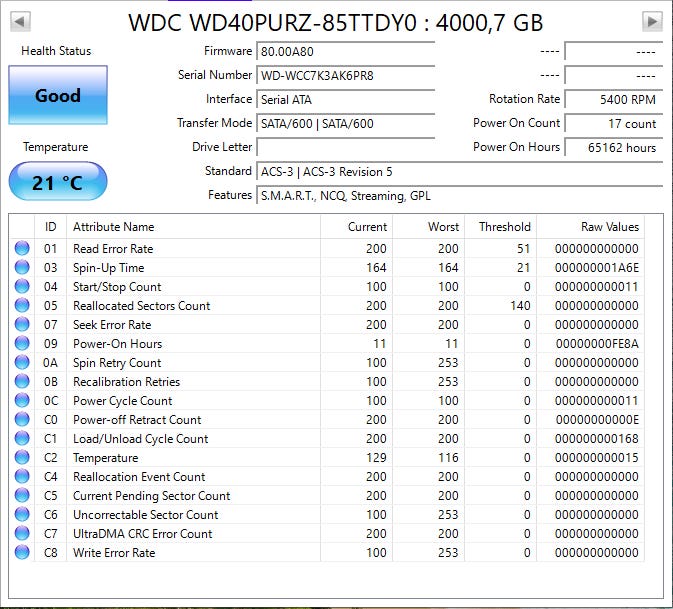673x609 pixels.
Task: Click the Raw Values column header
Action: (x=591, y=227)
